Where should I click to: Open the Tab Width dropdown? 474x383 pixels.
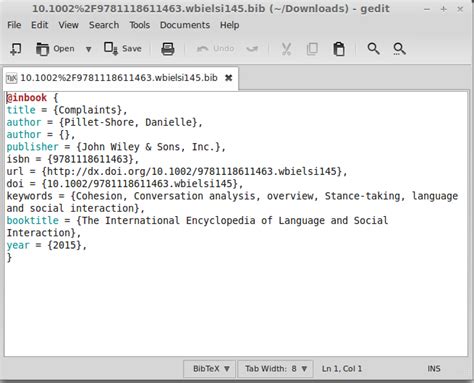pyautogui.click(x=276, y=369)
